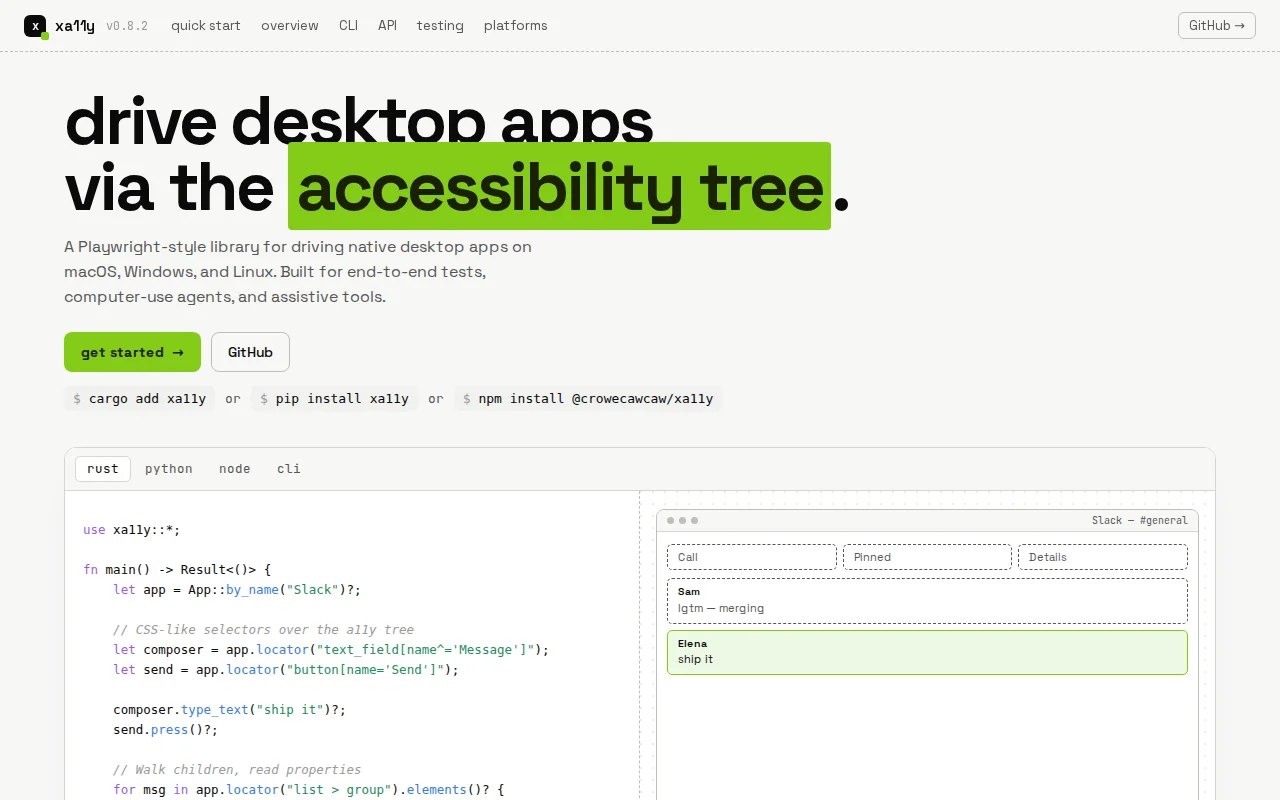The image size is (1280, 800).
Task: Click the 'Slack — #general' window title
Action: [1140, 520]
